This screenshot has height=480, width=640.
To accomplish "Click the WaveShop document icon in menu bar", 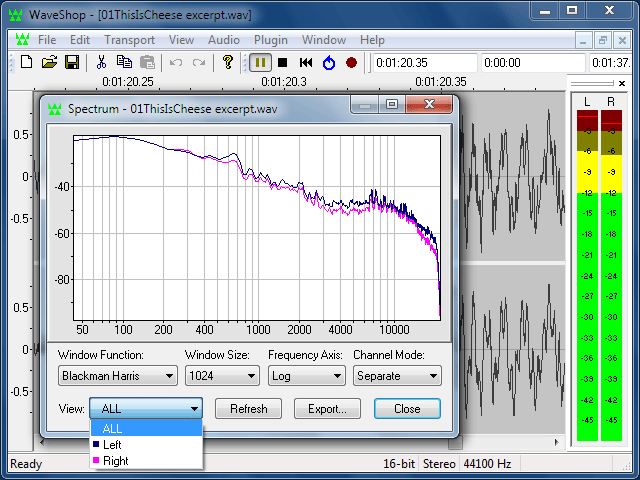I will [x=22, y=40].
